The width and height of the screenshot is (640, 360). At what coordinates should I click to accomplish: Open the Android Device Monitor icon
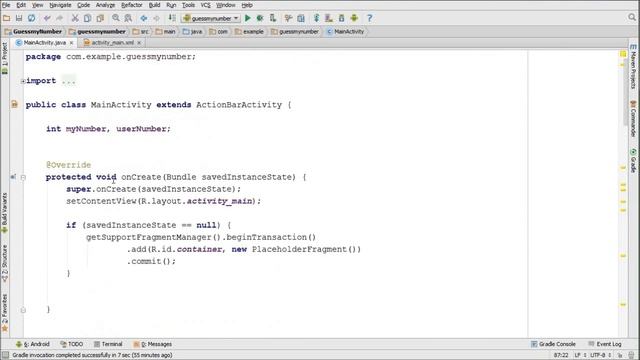pyautogui.click(x=354, y=18)
